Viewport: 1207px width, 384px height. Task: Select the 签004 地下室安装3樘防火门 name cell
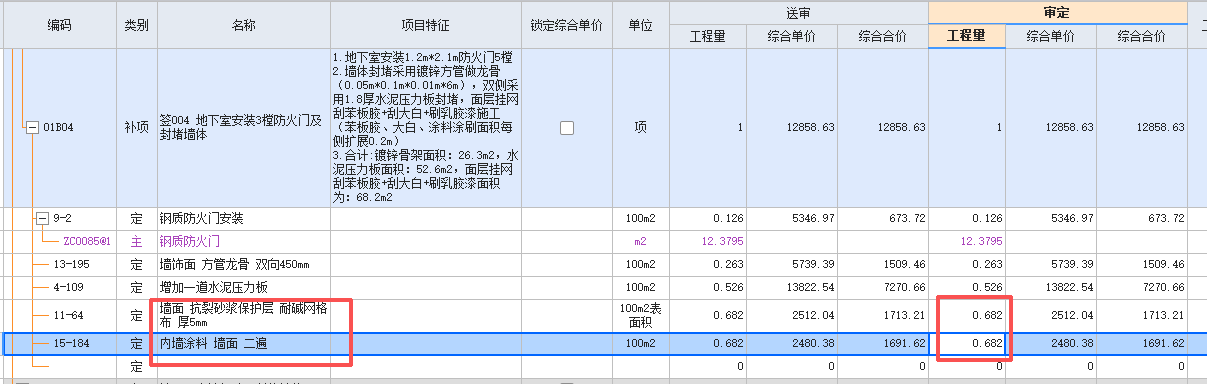pyautogui.click(x=243, y=128)
